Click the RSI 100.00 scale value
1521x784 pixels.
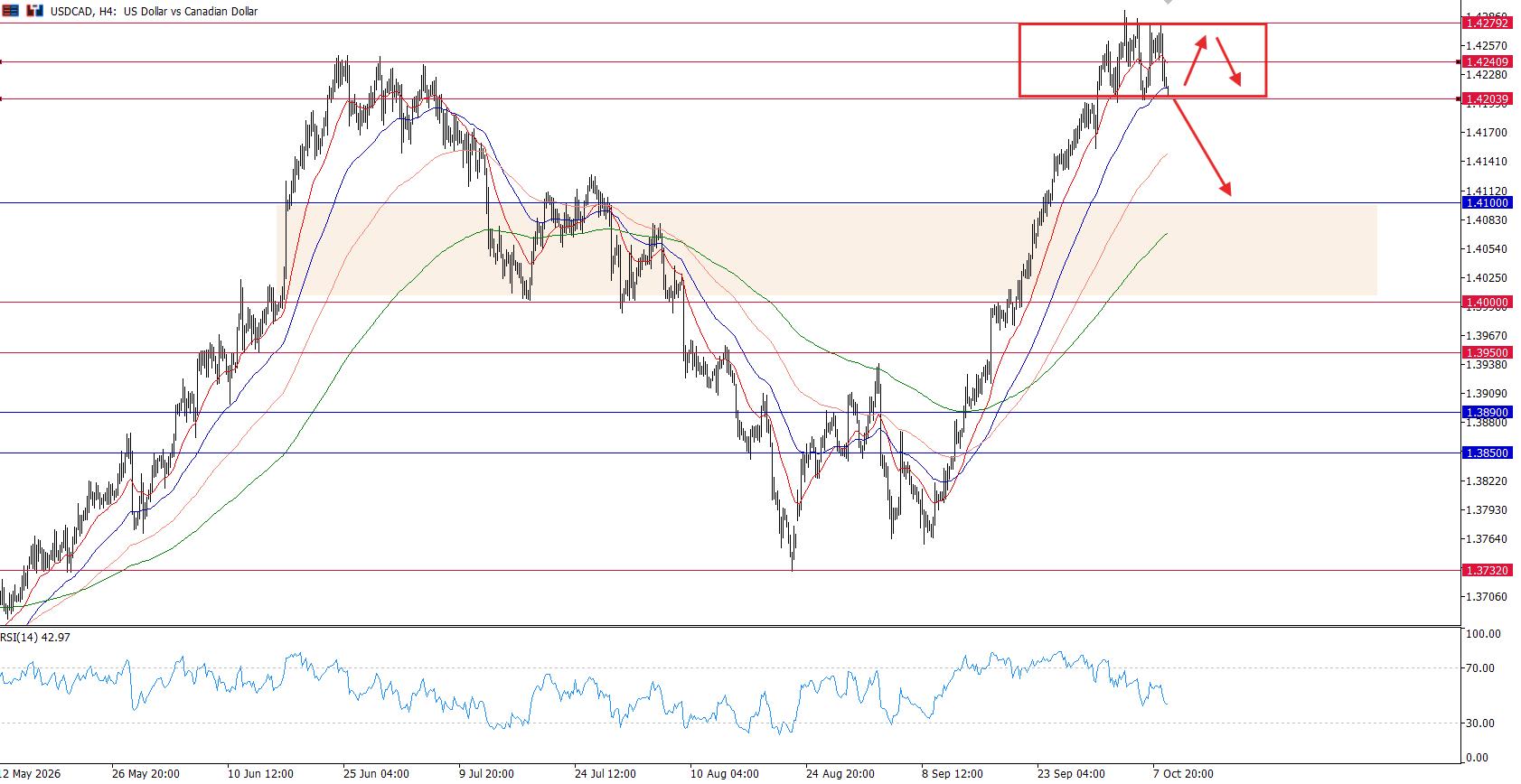tap(1484, 634)
